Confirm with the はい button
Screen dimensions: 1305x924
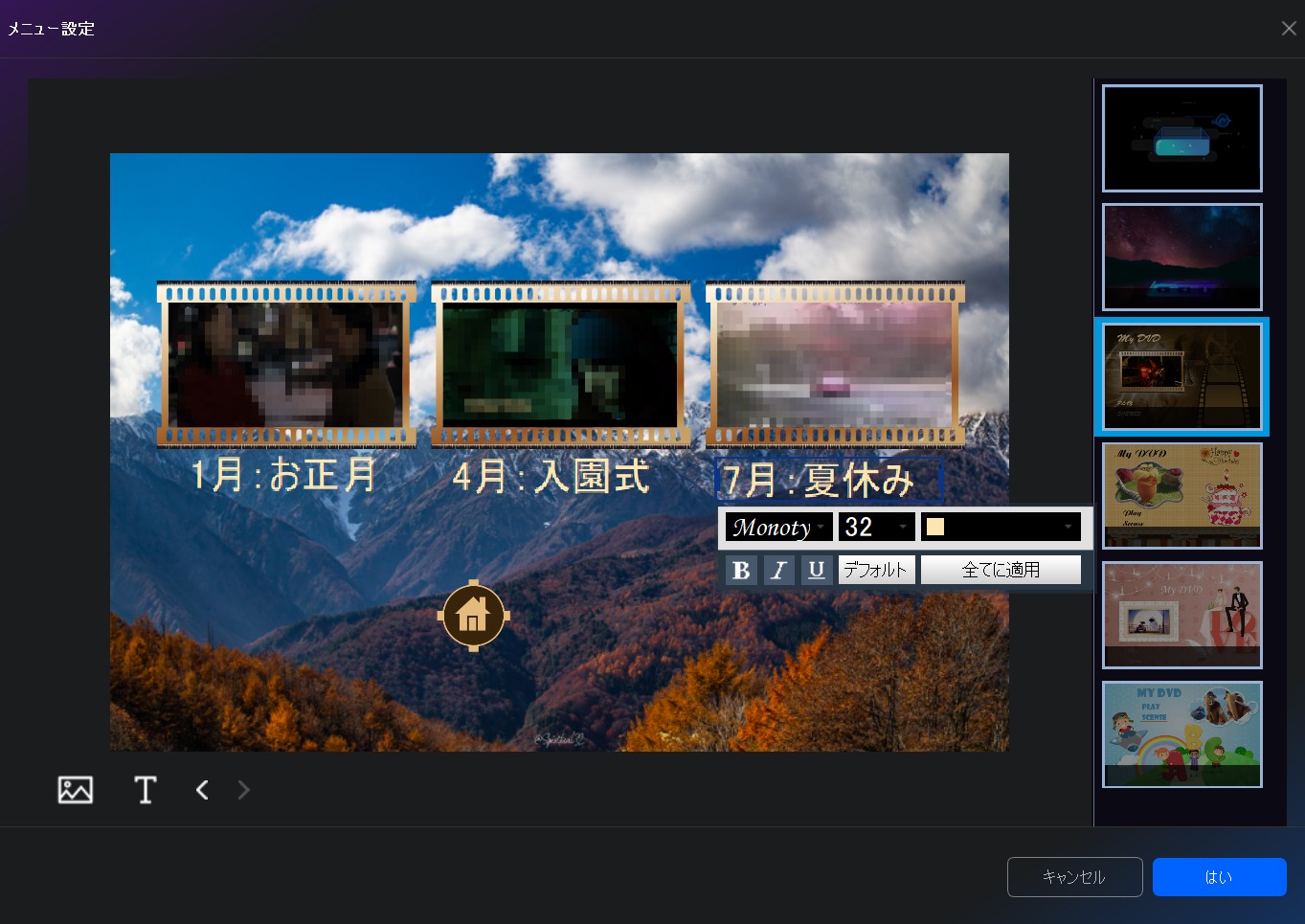pyautogui.click(x=1219, y=876)
